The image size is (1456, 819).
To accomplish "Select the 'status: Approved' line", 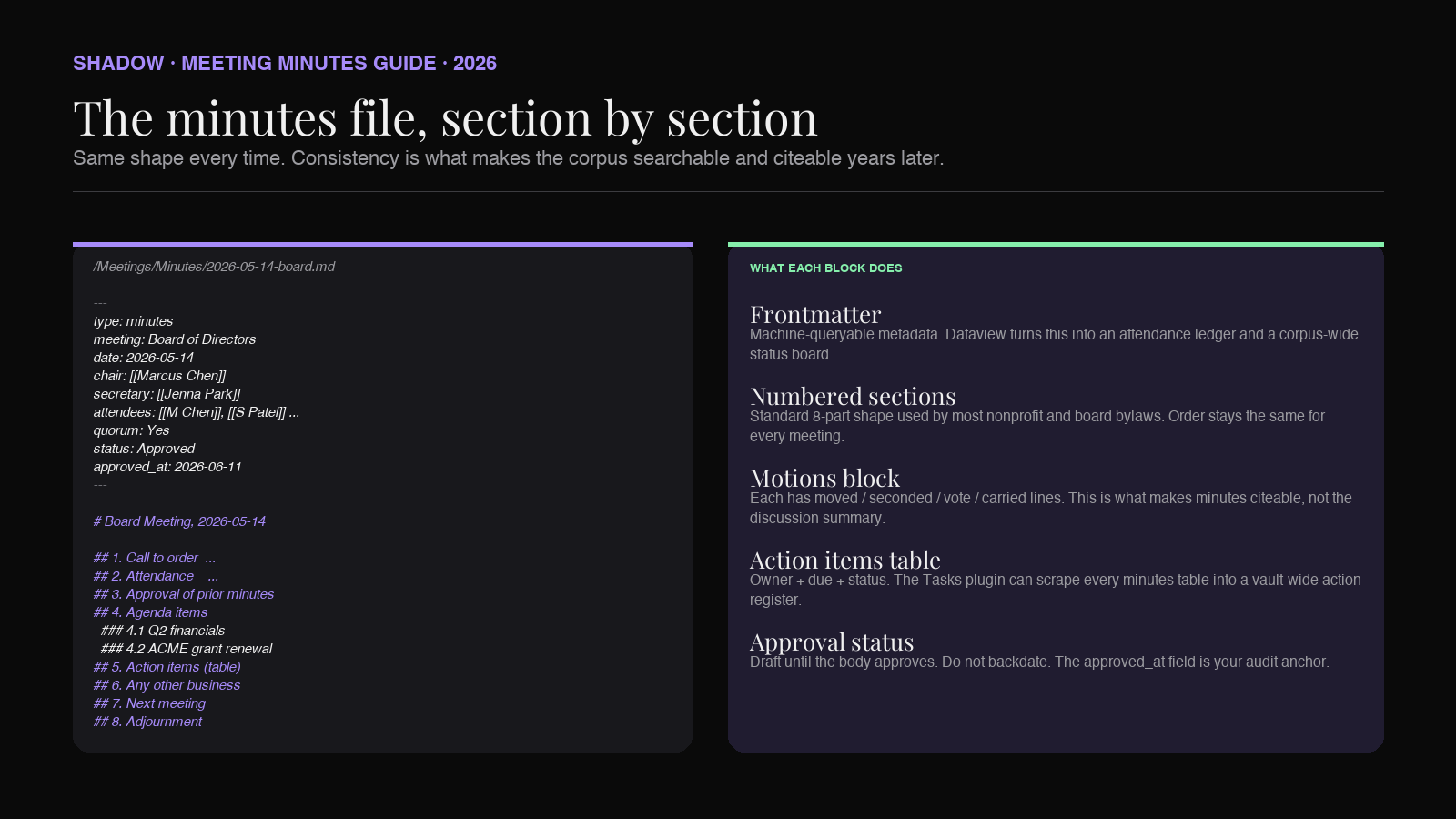I will [x=144, y=449].
